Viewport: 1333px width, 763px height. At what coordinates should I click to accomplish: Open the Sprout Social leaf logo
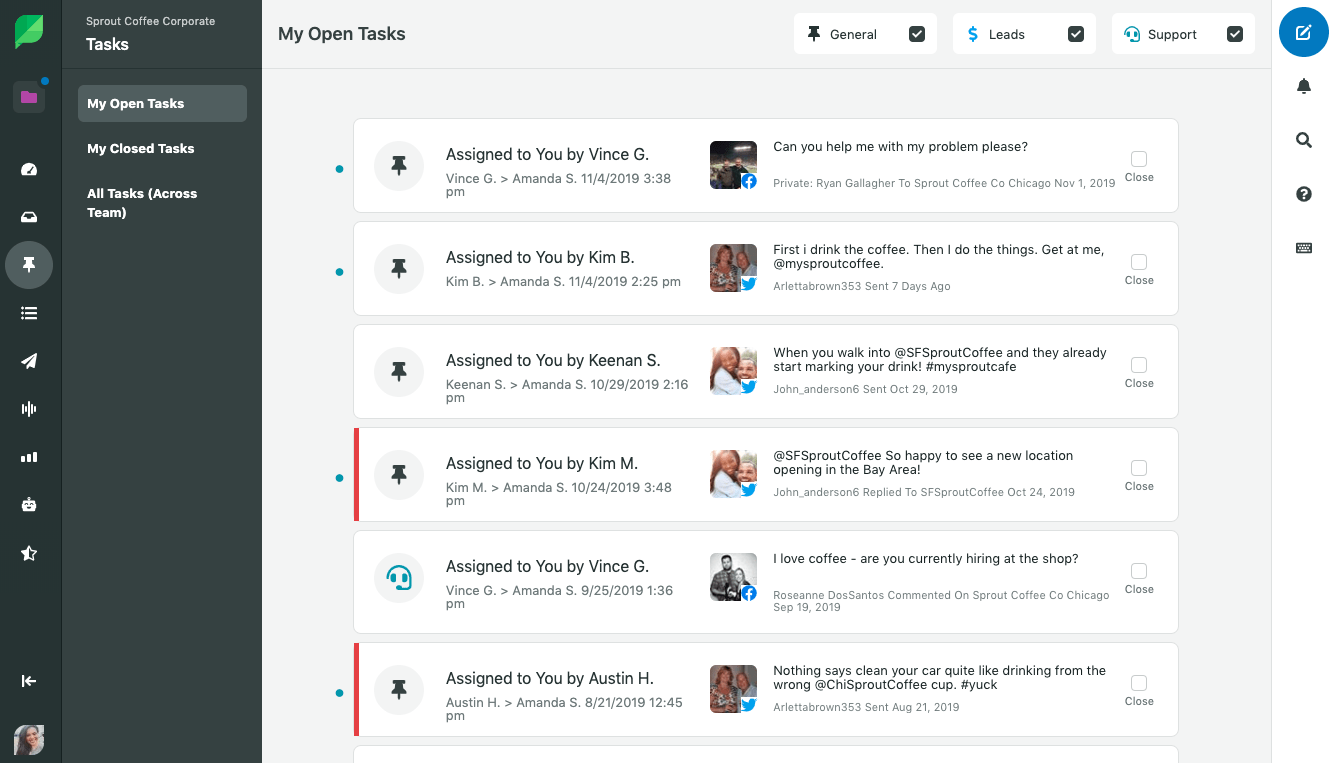(29, 32)
